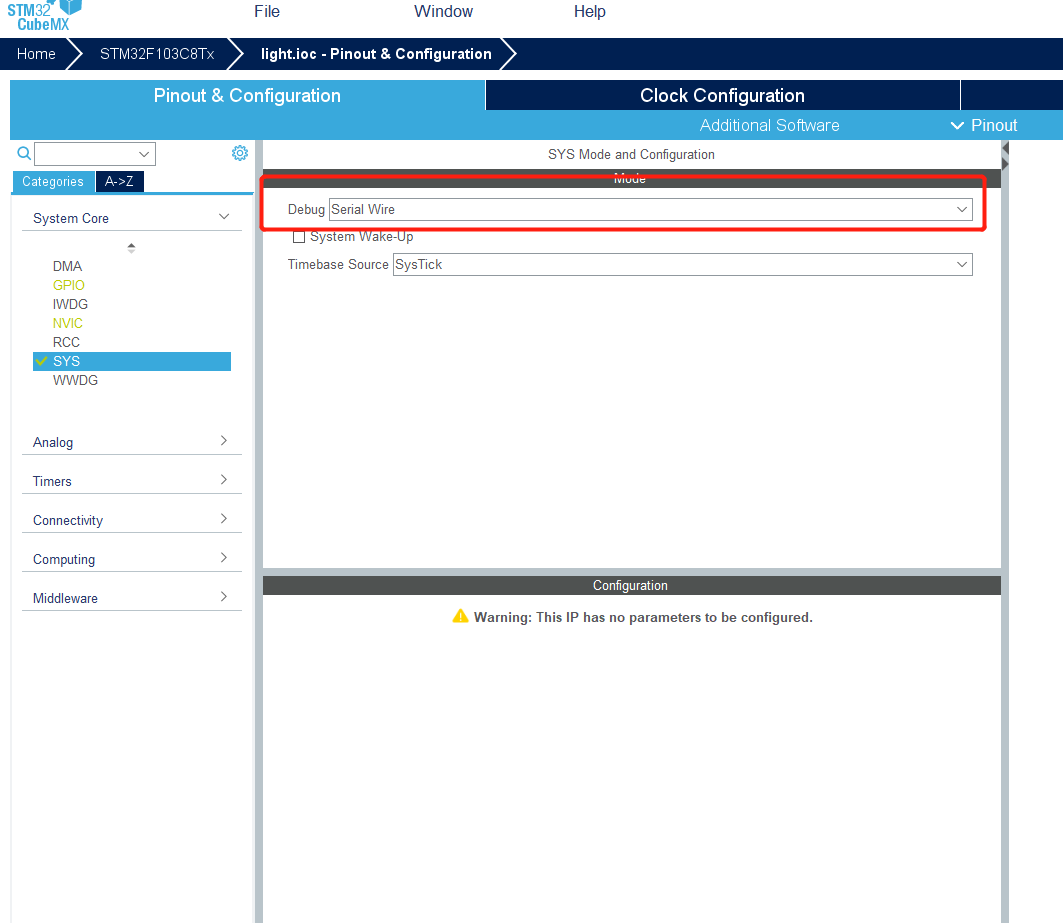Viewport: 1063px width, 923px height.
Task: Select NVIC in System Core list
Action: coord(68,323)
